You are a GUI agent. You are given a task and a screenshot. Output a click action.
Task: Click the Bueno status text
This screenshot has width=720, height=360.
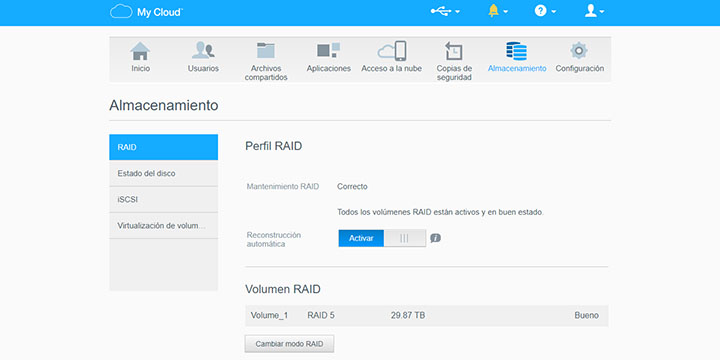(x=586, y=316)
